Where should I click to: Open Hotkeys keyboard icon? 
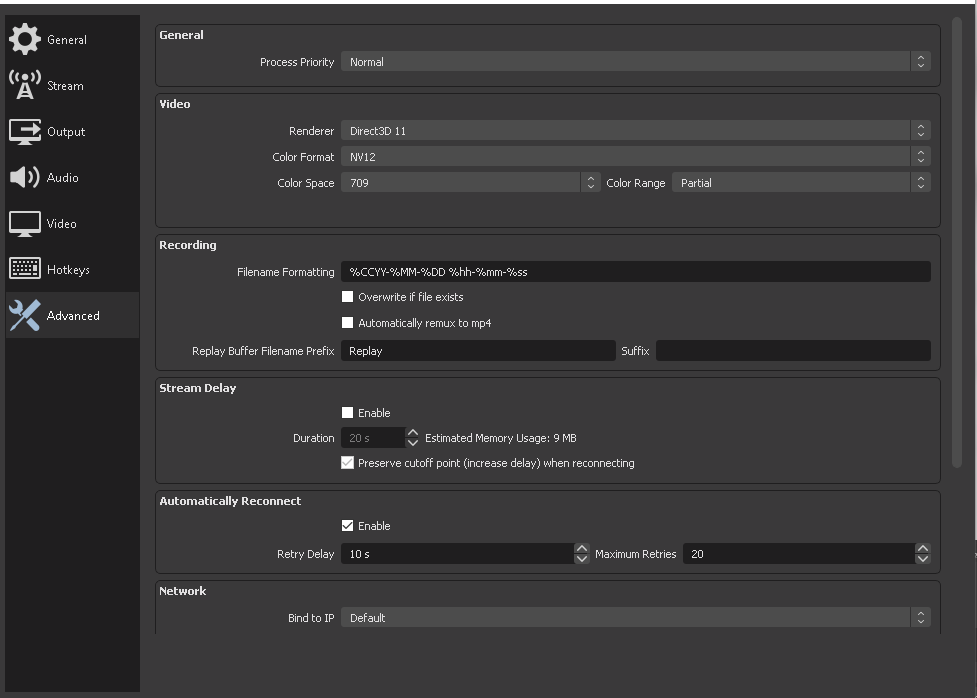[x=25, y=269]
